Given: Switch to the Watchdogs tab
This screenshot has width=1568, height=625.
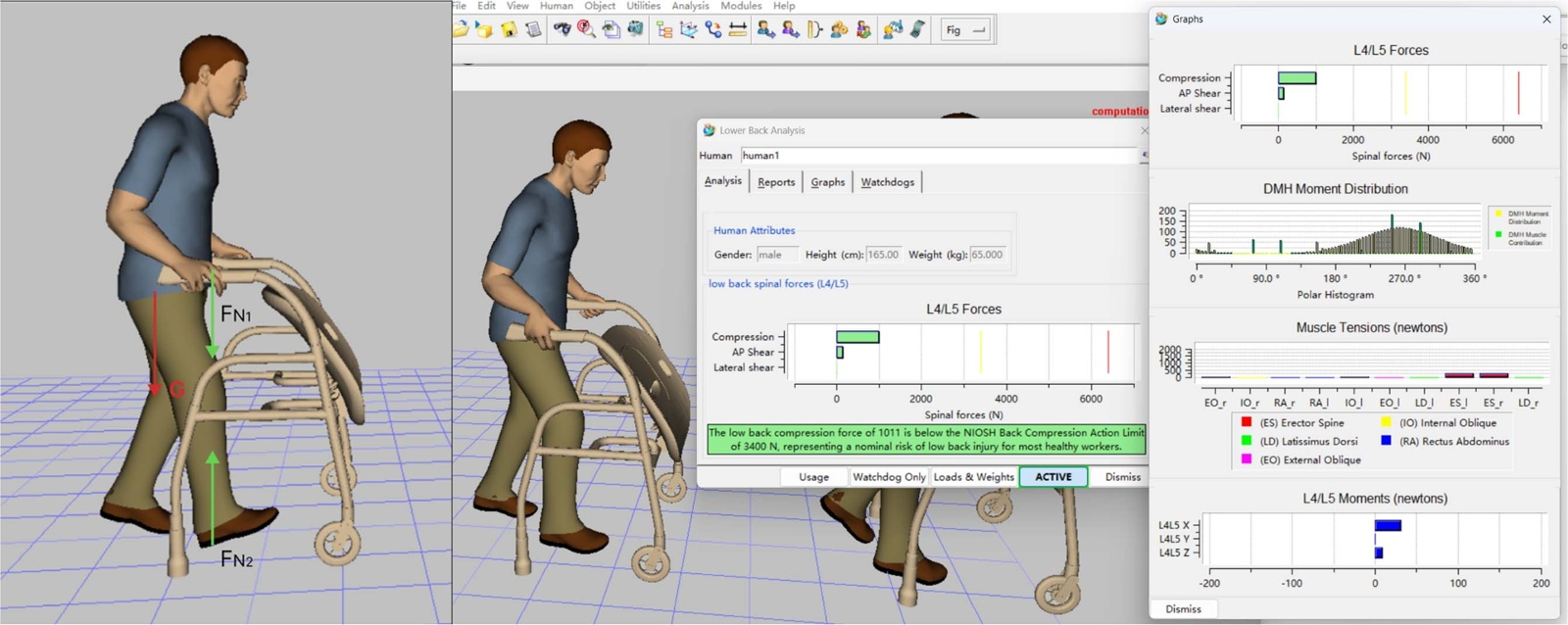Looking at the screenshot, I should pos(887,182).
